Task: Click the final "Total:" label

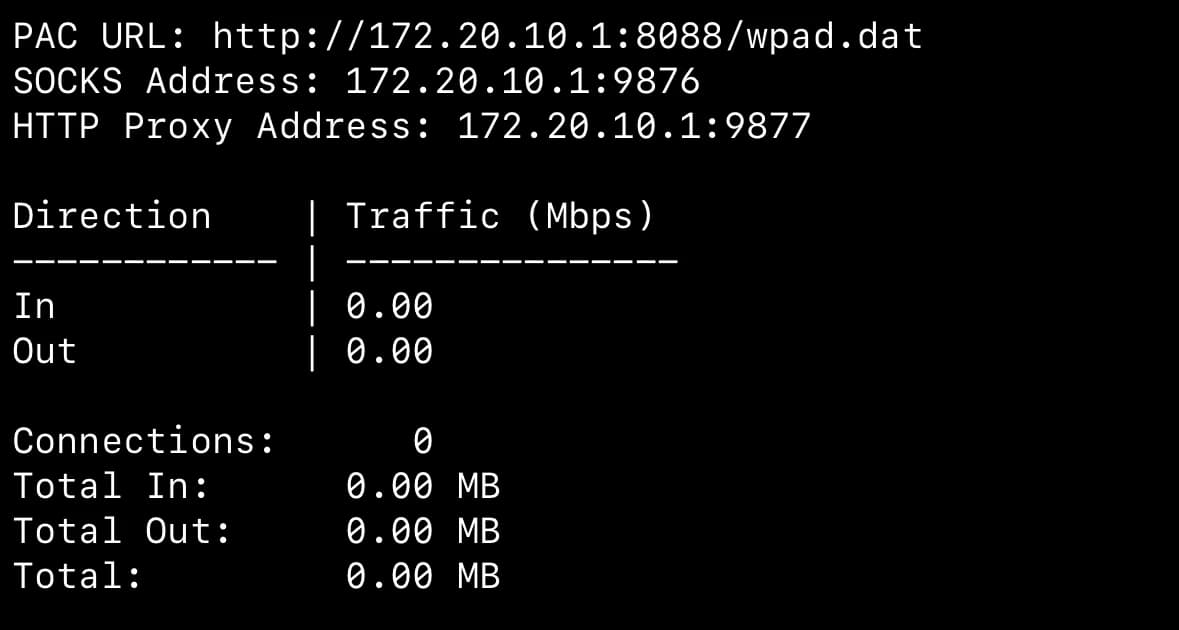Action: [x=77, y=576]
